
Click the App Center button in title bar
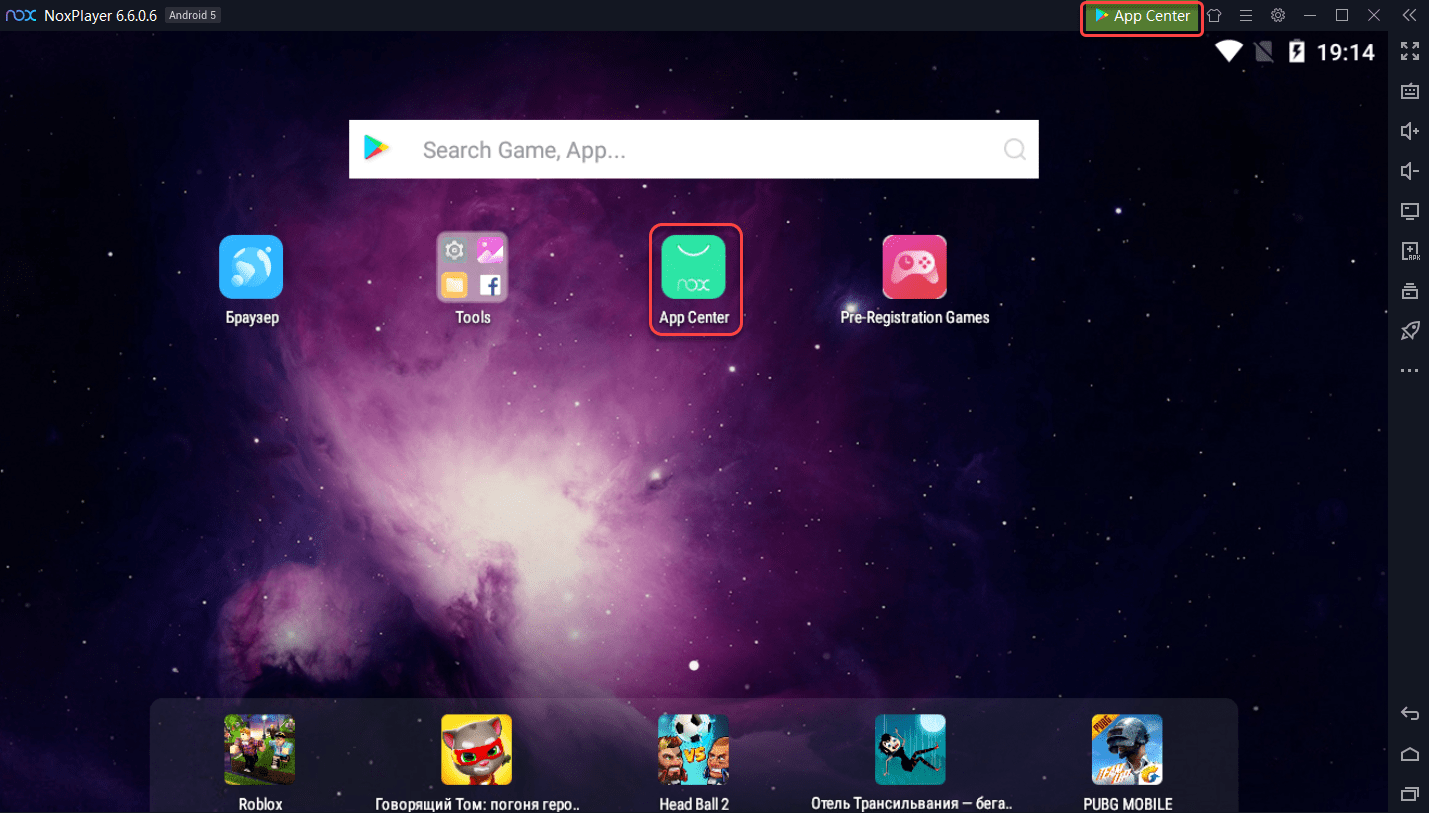(x=1142, y=16)
